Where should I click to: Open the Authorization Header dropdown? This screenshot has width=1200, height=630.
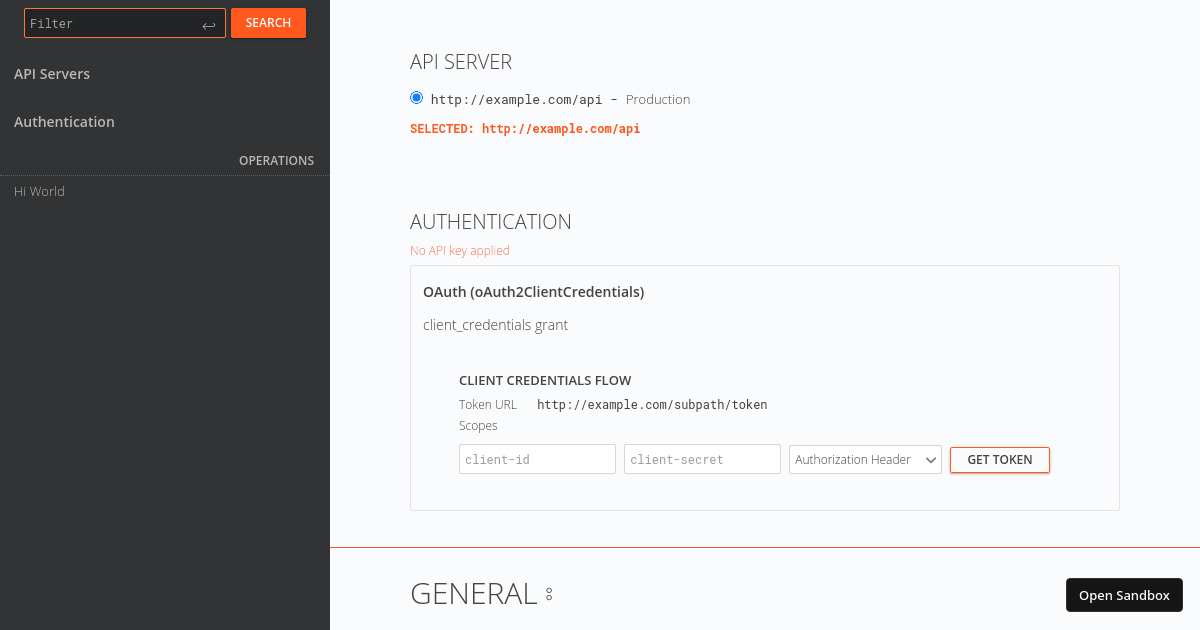coord(864,459)
